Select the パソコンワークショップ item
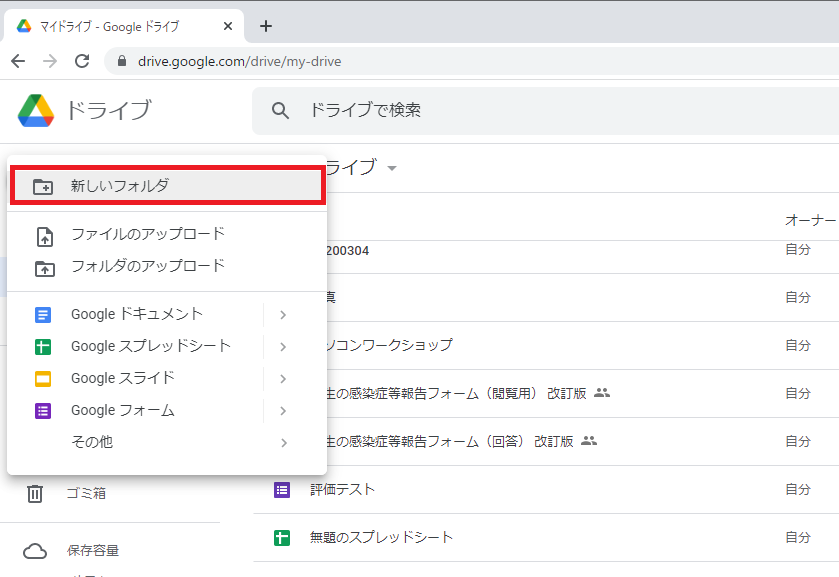The height and width of the screenshot is (577, 839). pyautogui.click(x=583, y=346)
